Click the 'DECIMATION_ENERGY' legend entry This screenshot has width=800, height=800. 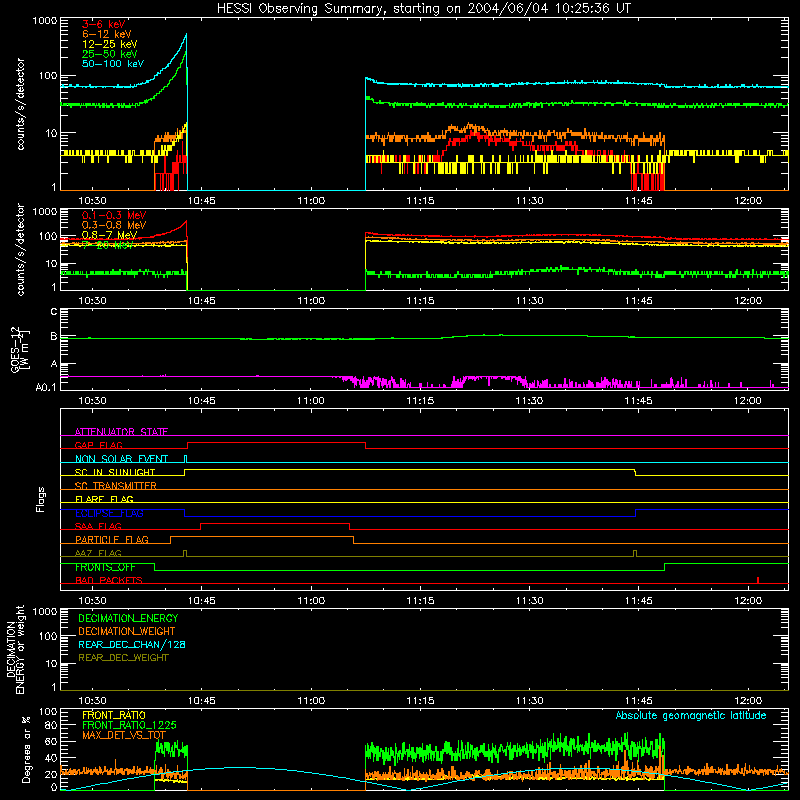(x=128, y=618)
